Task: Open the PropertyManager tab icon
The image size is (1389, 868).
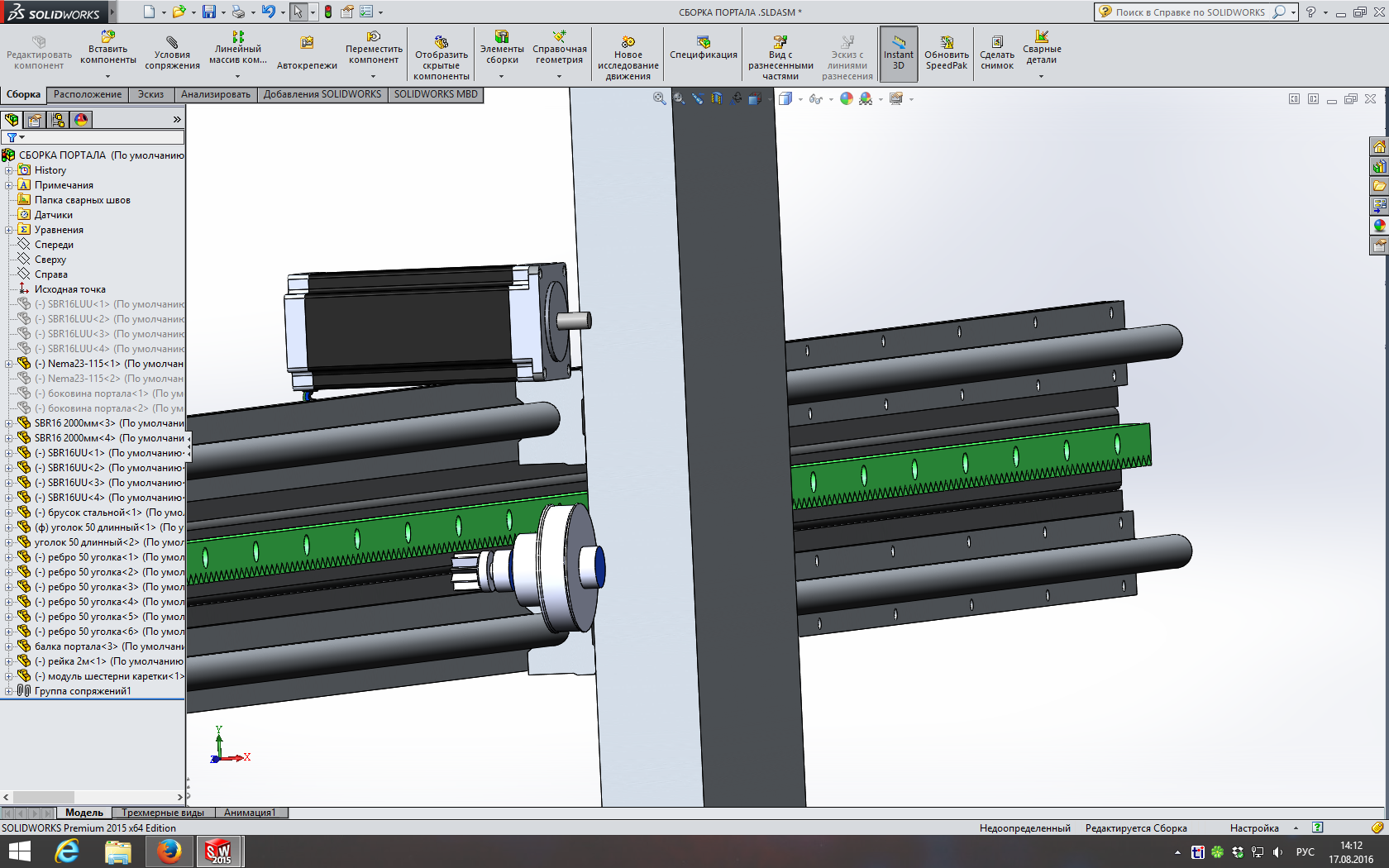Action: (35, 120)
